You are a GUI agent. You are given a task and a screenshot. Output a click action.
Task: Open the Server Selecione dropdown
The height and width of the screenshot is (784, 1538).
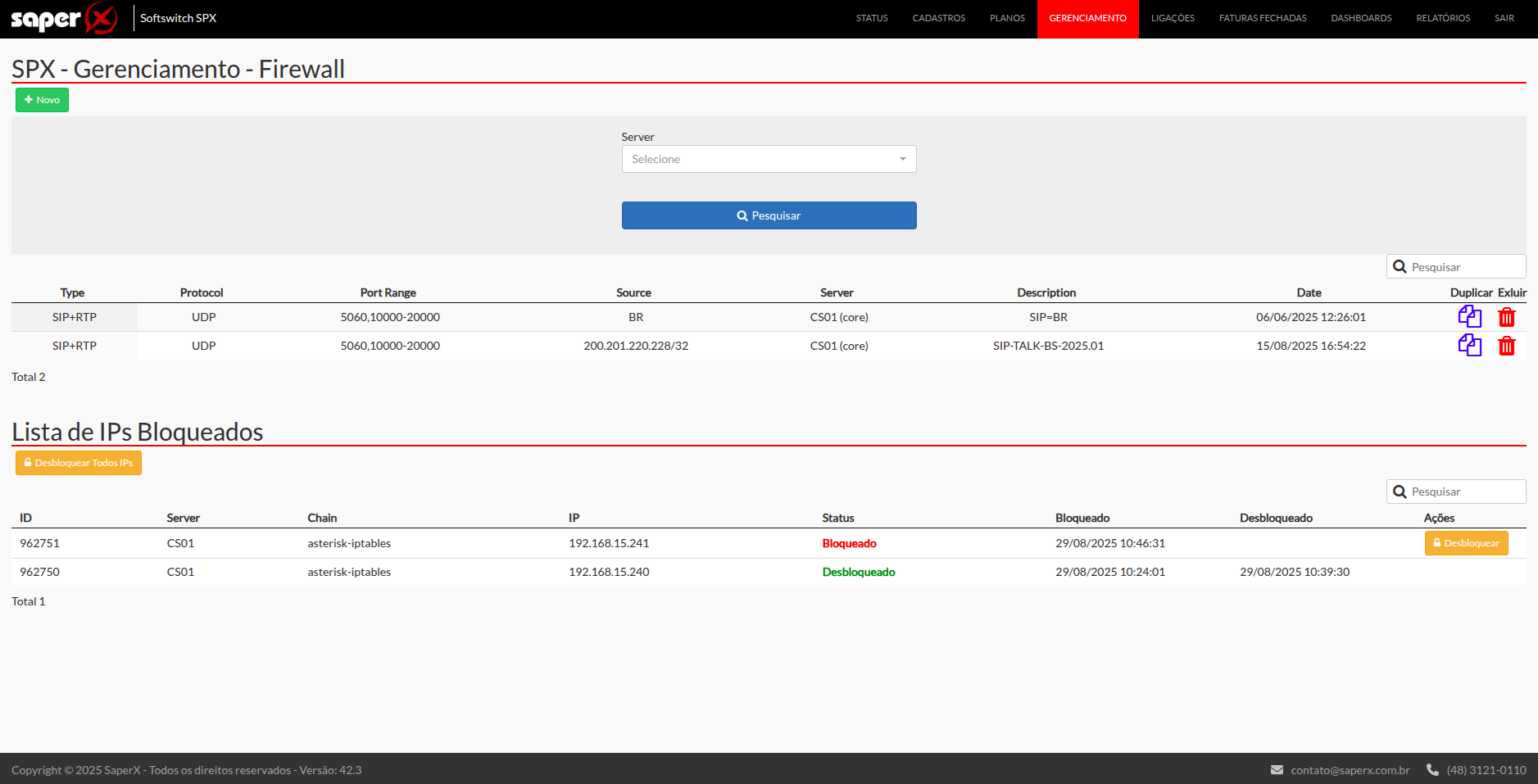pos(769,159)
